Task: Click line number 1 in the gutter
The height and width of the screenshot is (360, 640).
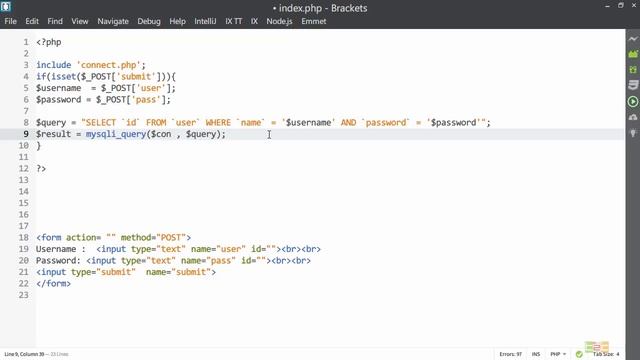Action: (x=26, y=42)
